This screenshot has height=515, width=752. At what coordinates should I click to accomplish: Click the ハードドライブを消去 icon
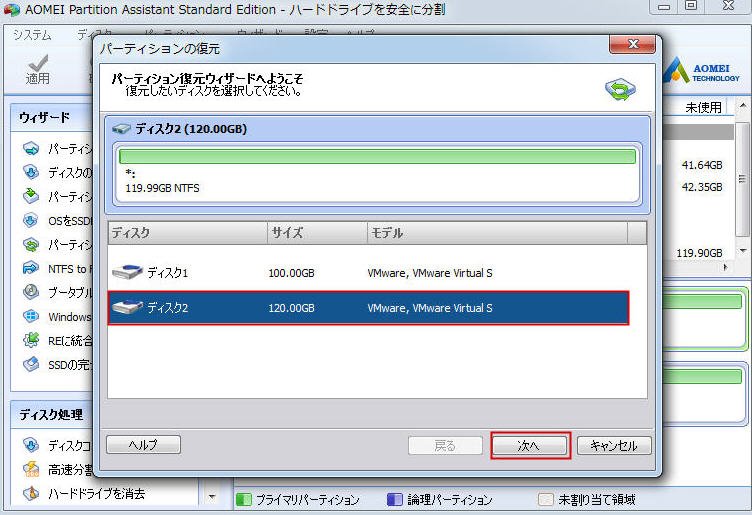pyautogui.click(x=31, y=493)
